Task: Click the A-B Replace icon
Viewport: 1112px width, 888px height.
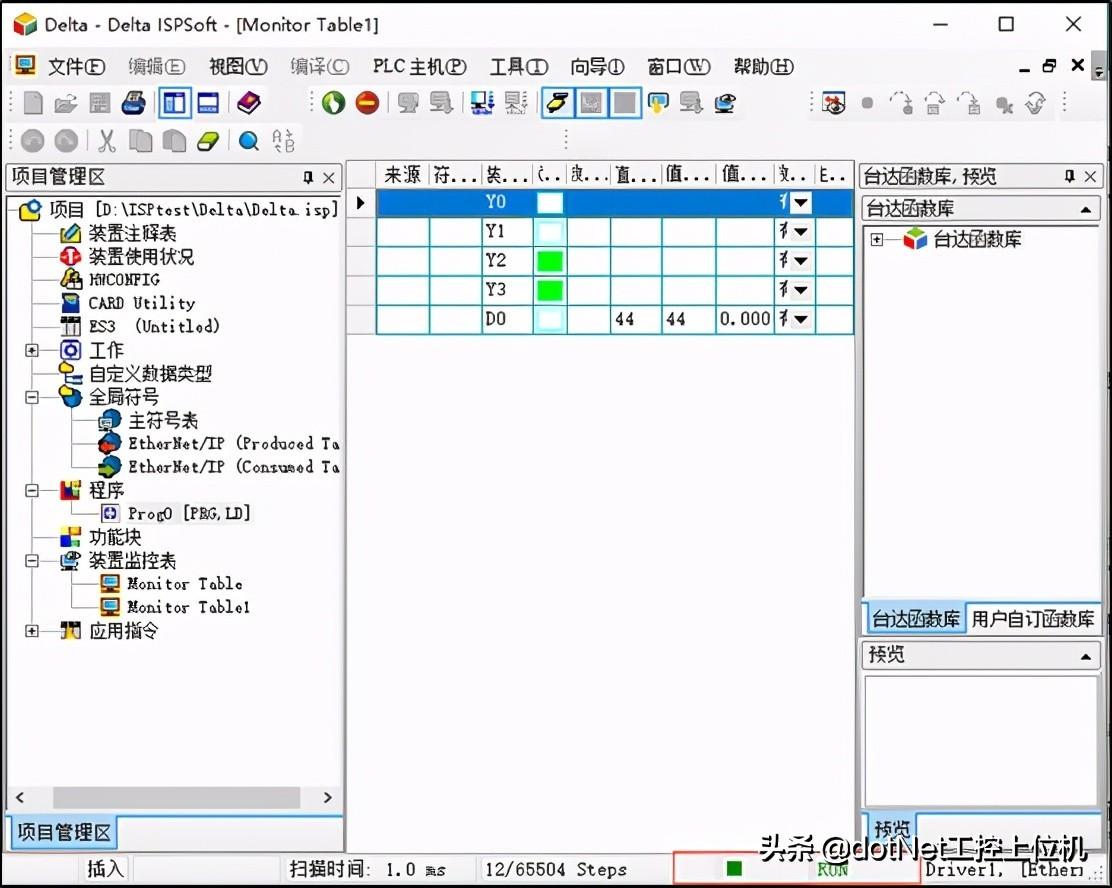Action: (283, 141)
